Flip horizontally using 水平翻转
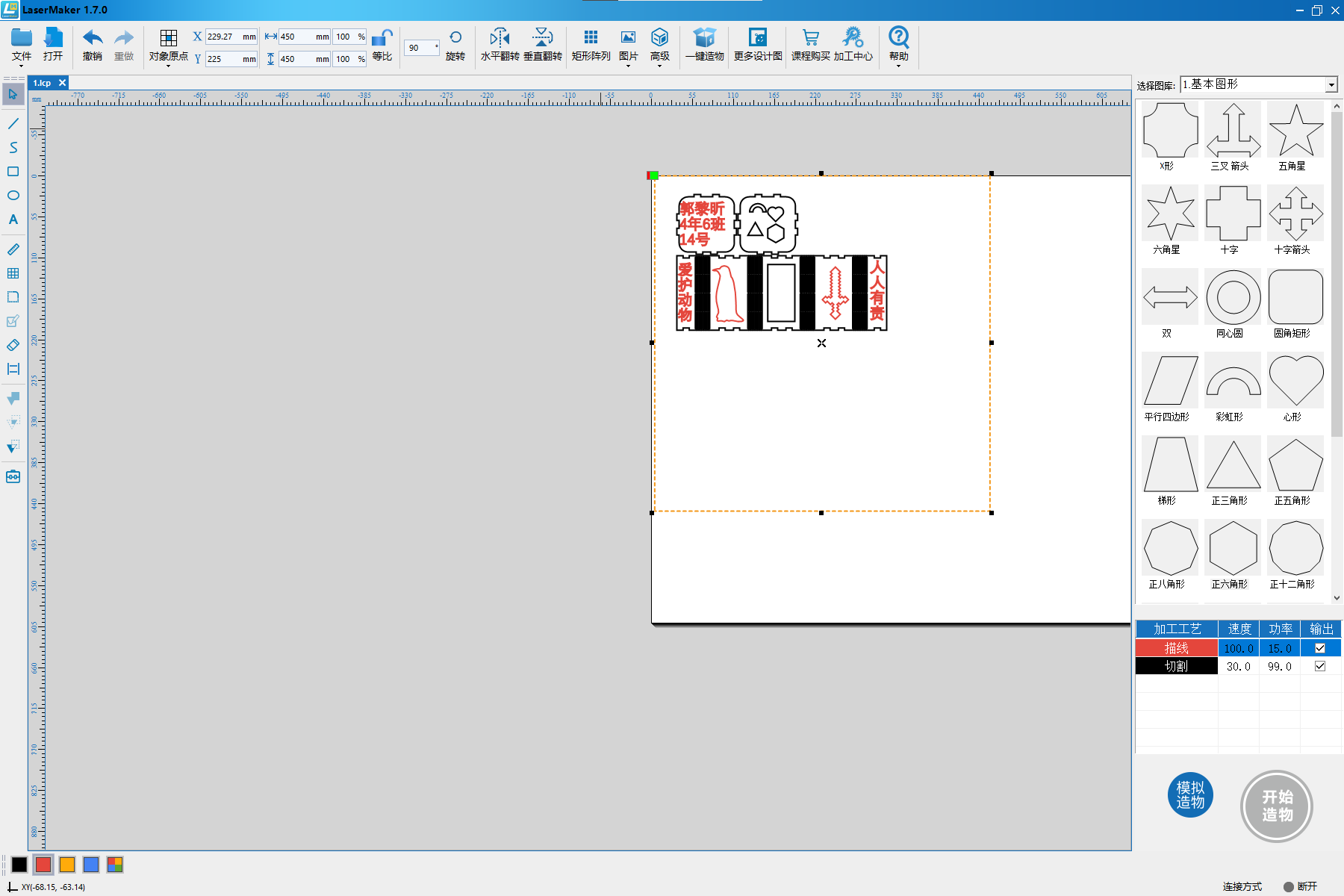The image size is (1344, 896). tap(500, 37)
